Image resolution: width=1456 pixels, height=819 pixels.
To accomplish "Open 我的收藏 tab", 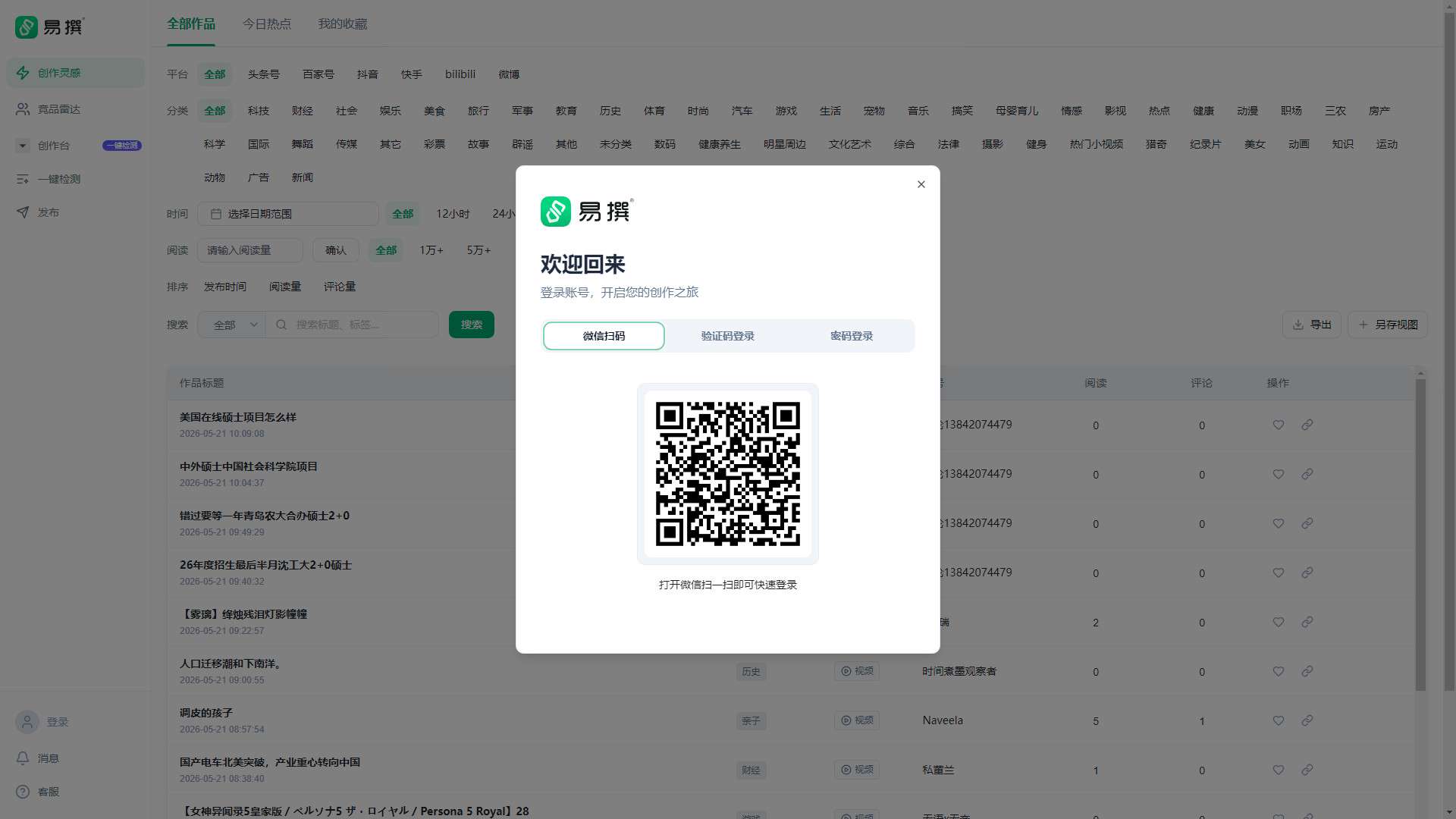I will pos(342,24).
